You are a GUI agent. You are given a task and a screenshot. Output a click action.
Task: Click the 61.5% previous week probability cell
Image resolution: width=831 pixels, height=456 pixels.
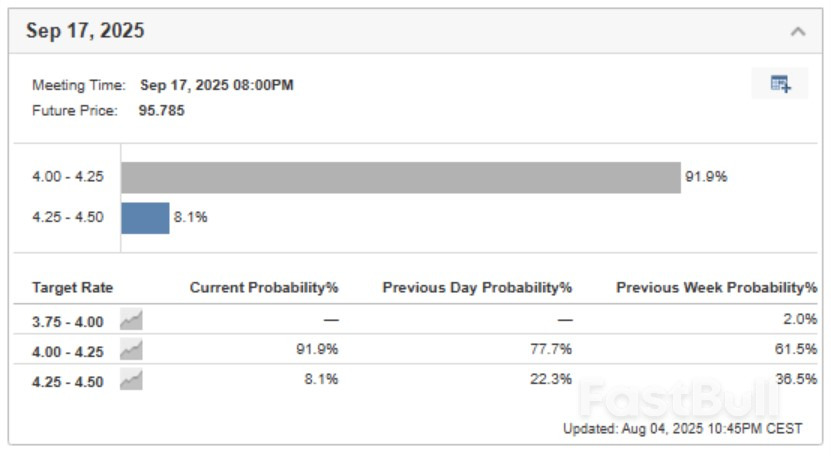point(797,350)
